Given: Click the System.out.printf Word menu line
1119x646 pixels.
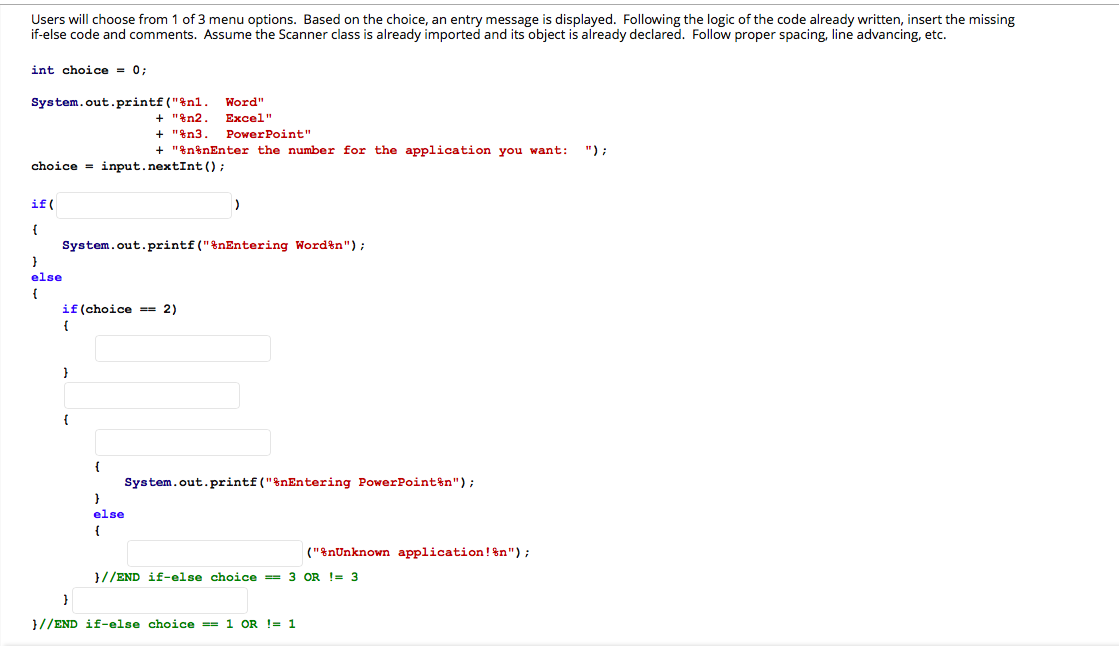Looking at the screenshot, I should click(x=150, y=101).
